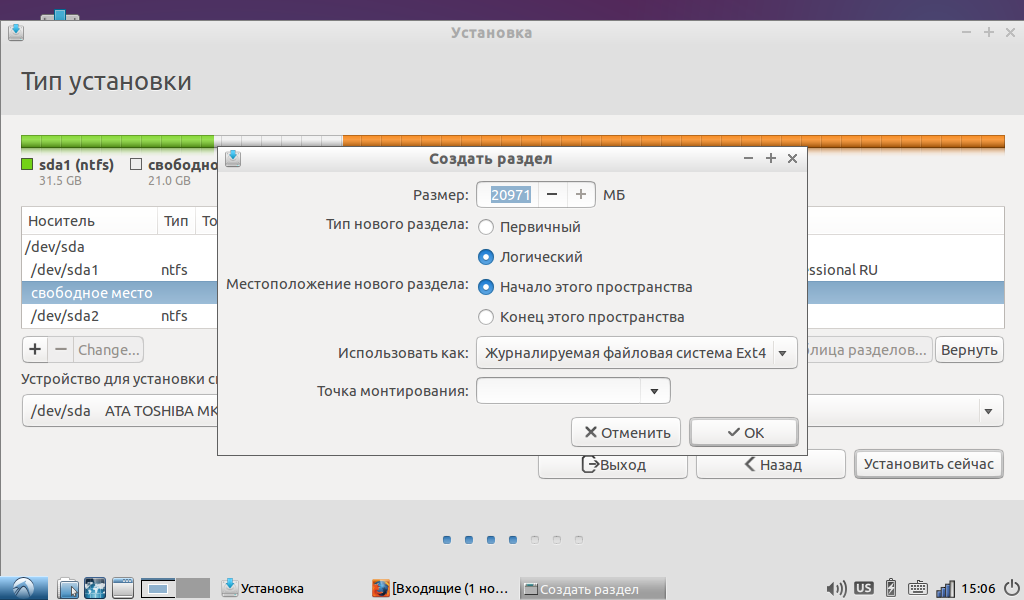The image size is (1024, 600).
Task: Select Логический partition type
Action: pos(530,257)
